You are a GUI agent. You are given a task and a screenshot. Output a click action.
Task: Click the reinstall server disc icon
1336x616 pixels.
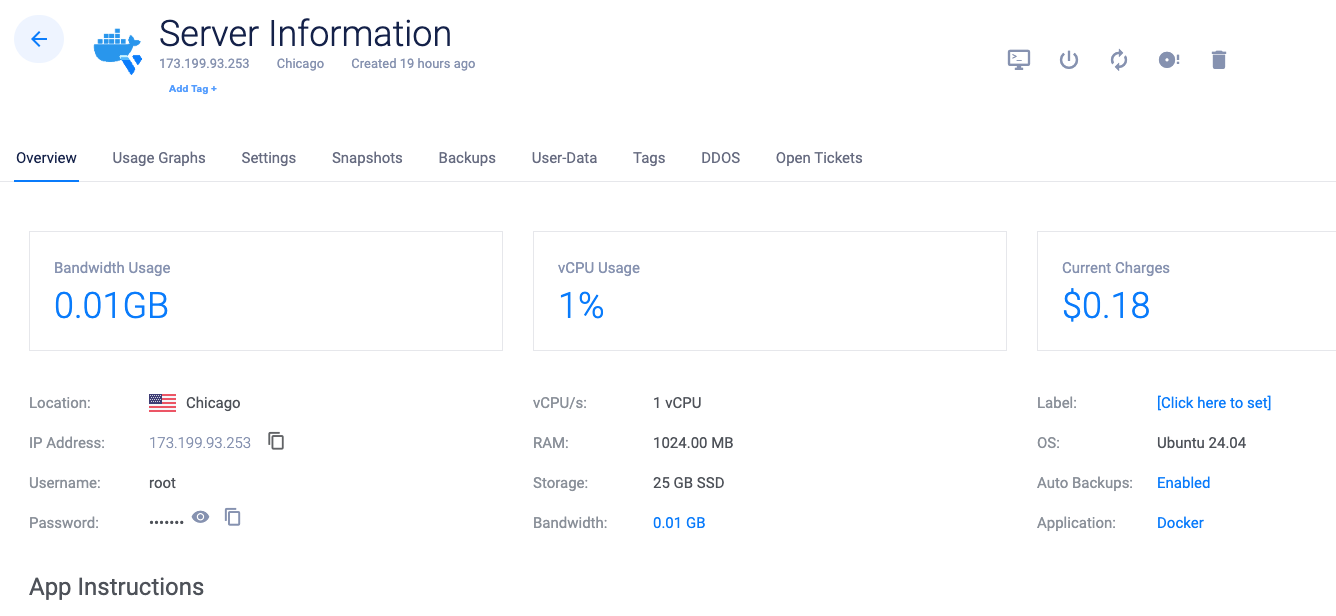(1168, 60)
